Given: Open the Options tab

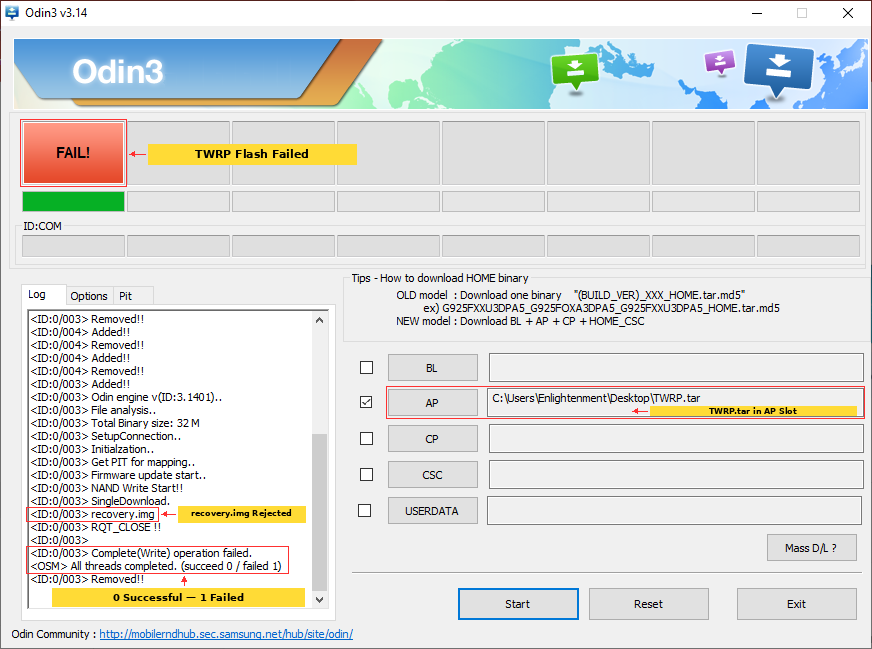Looking at the screenshot, I should (x=89, y=296).
